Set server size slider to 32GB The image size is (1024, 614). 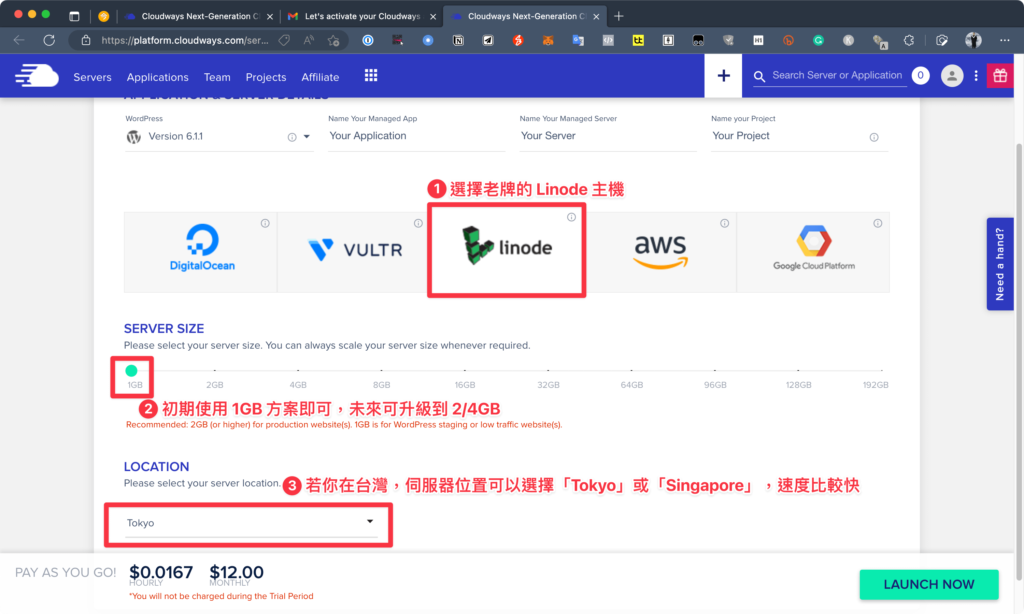click(x=548, y=371)
